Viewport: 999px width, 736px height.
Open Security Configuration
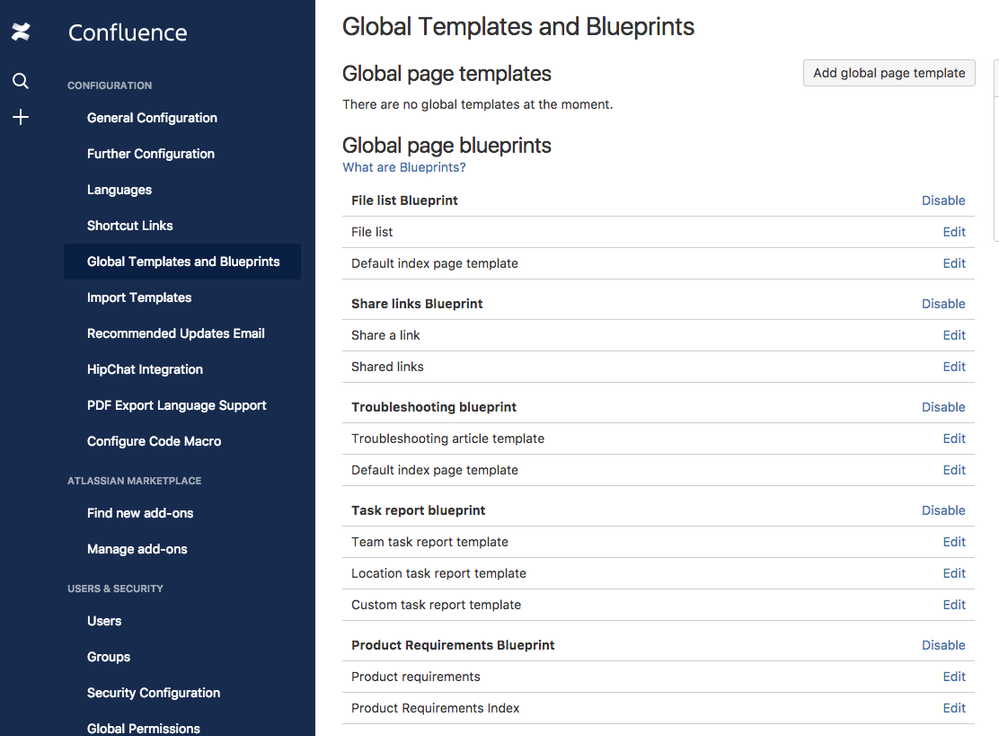154,693
